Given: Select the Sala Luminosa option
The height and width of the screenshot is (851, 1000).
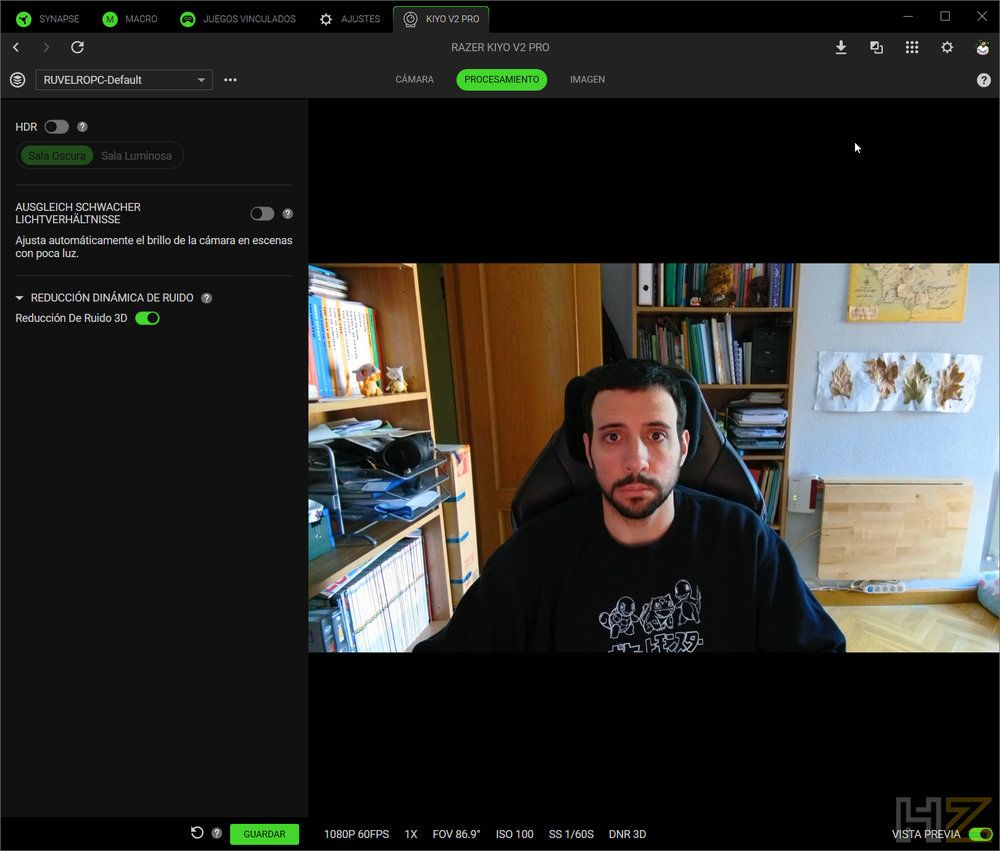Looking at the screenshot, I should (x=136, y=156).
